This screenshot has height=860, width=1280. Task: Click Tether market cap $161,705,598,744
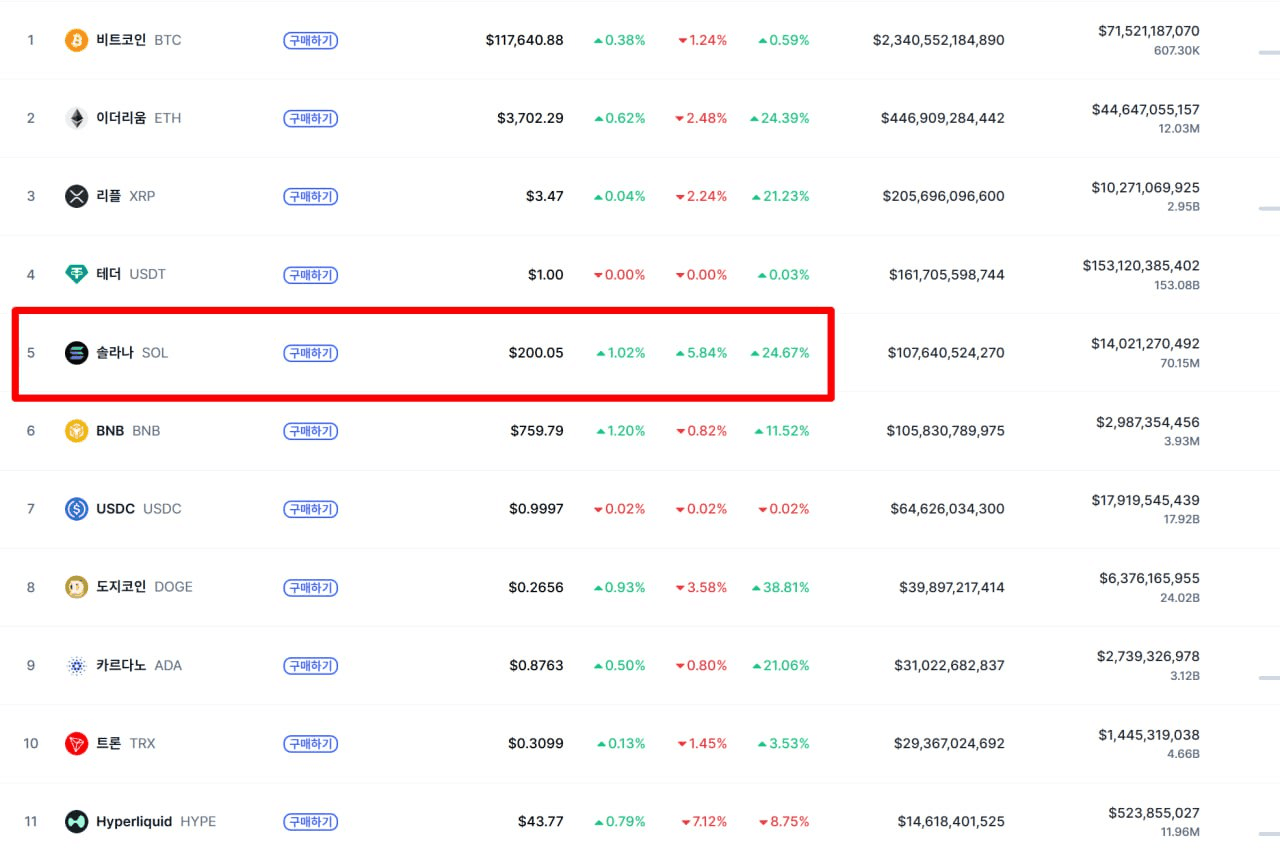tap(947, 274)
